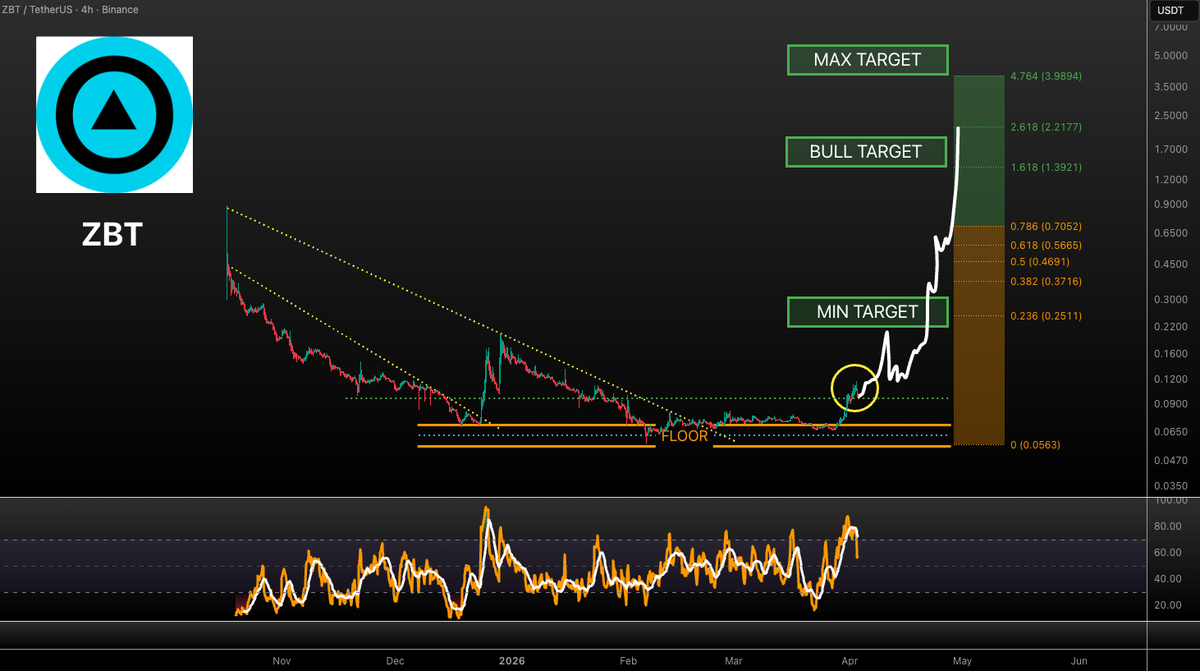
Task: Click the large white ZBT ticker text
Action: pyautogui.click(x=112, y=234)
